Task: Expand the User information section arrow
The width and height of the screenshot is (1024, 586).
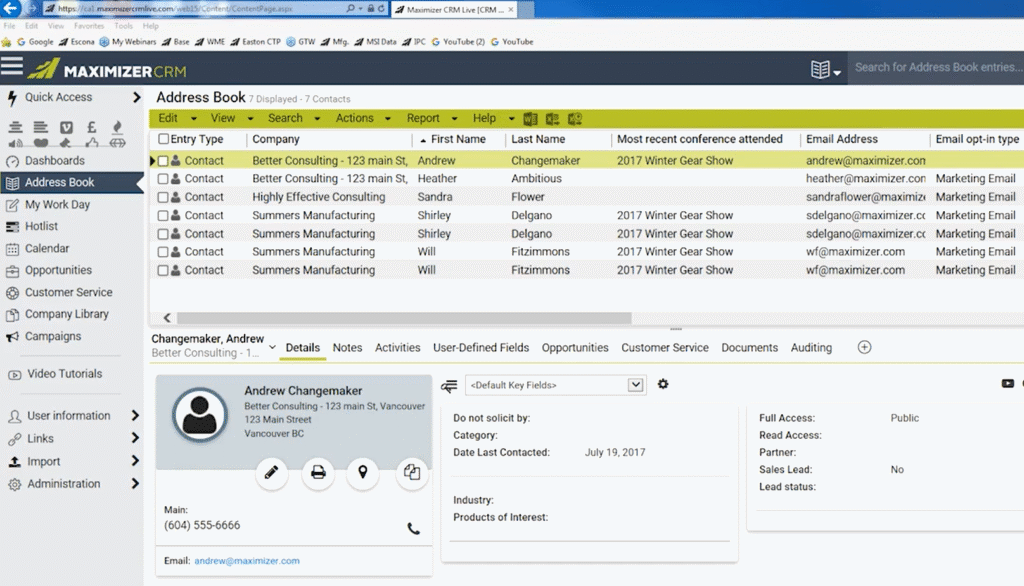Action: (x=135, y=415)
